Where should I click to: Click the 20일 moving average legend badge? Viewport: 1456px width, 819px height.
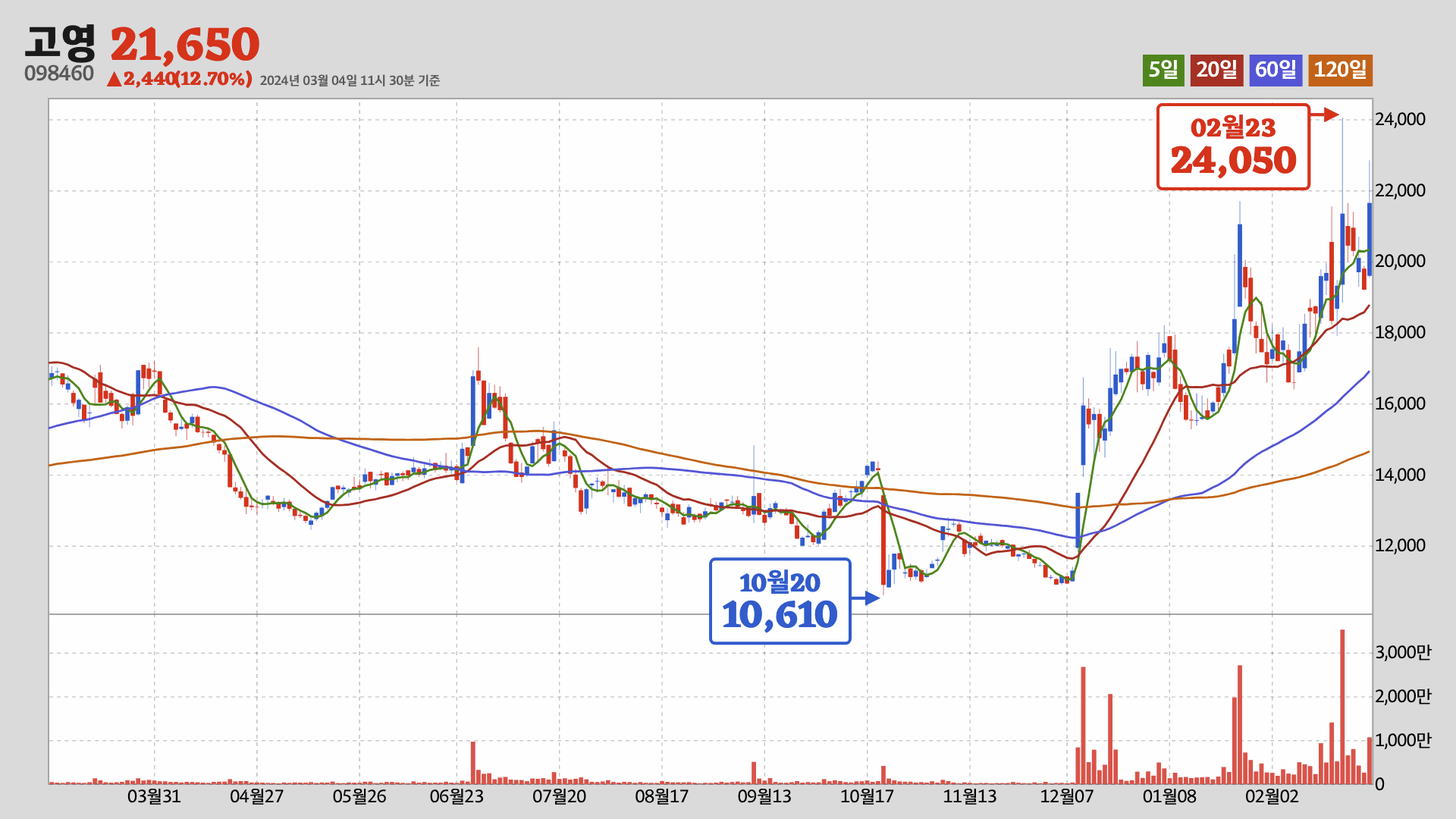coord(1216,71)
